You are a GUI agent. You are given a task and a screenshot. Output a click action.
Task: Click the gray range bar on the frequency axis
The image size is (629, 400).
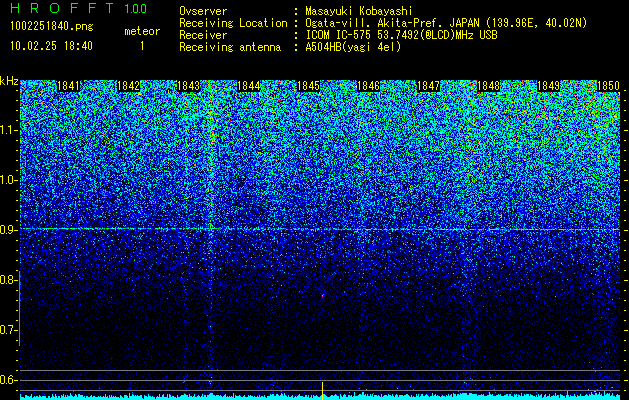[20, 308]
